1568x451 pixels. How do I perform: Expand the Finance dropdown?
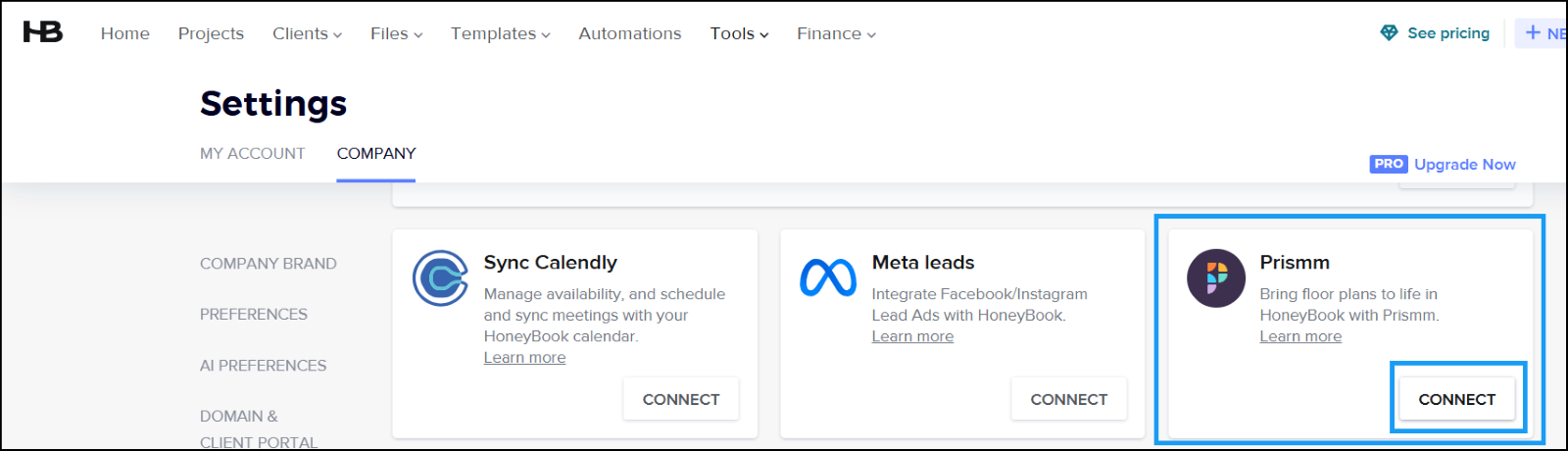click(x=836, y=33)
